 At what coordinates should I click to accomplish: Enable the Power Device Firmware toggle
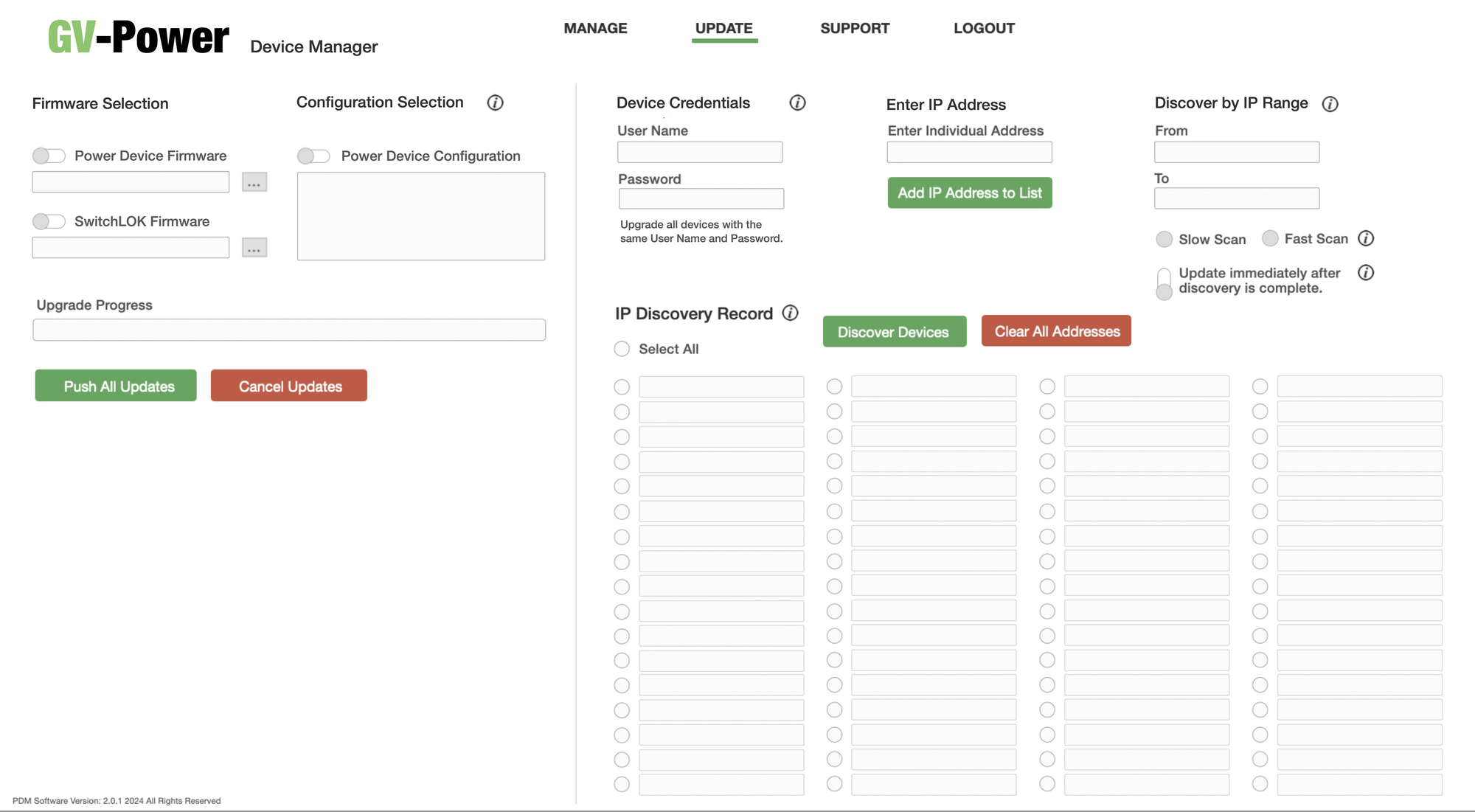tap(49, 156)
